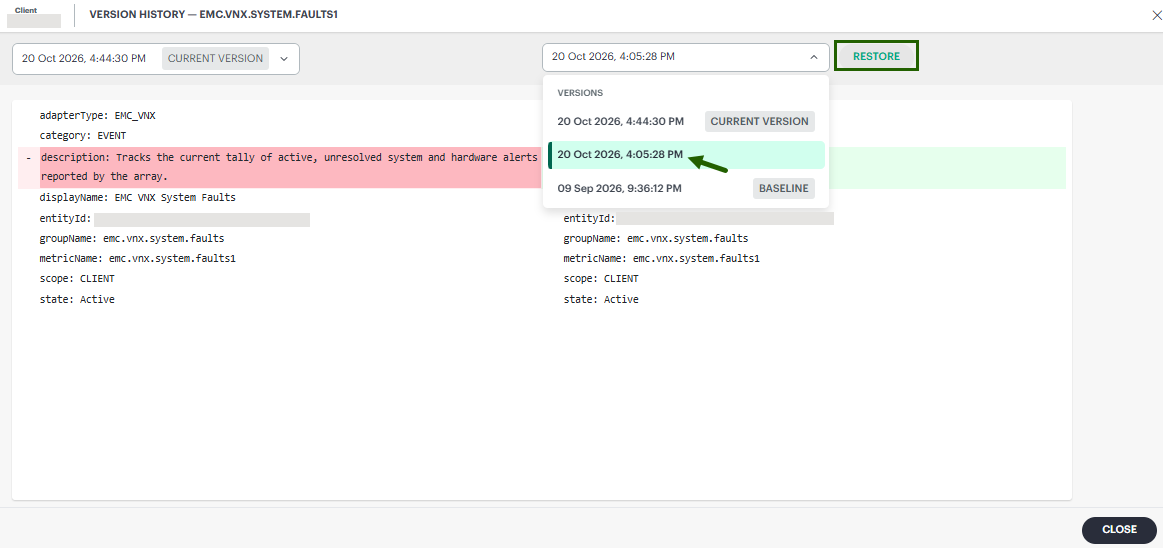Click left 'state: Active' line
The image size is (1163, 548).
(77, 300)
